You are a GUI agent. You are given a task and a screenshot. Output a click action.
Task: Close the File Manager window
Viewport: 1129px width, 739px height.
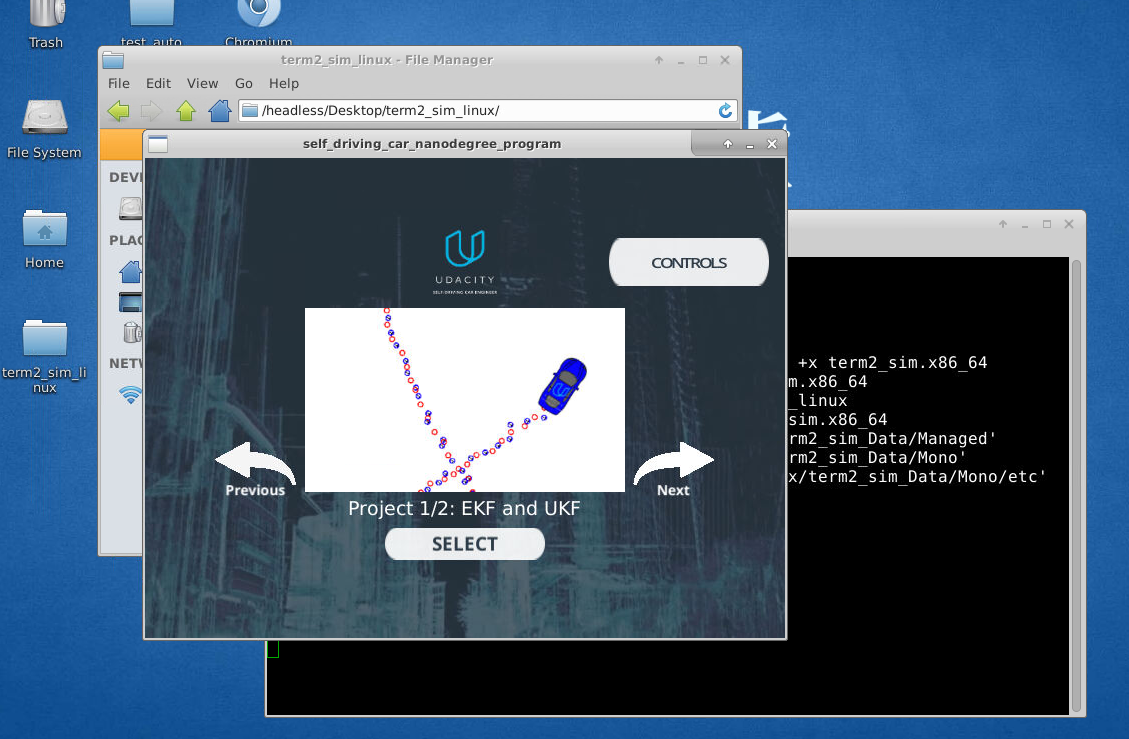(725, 61)
